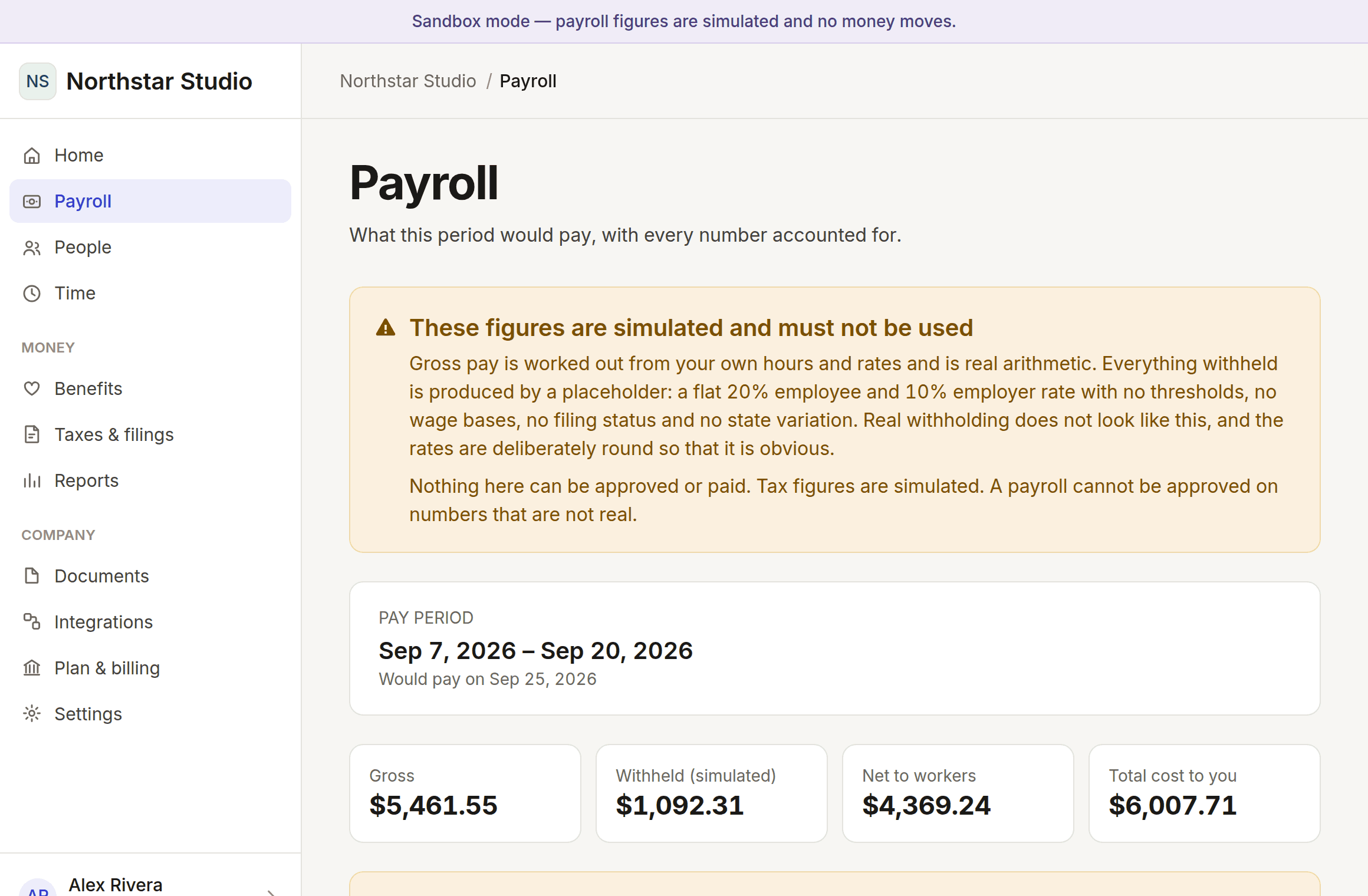The height and width of the screenshot is (896, 1368).
Task: Click the MONEY section label
Action: [x=48, y=348]
